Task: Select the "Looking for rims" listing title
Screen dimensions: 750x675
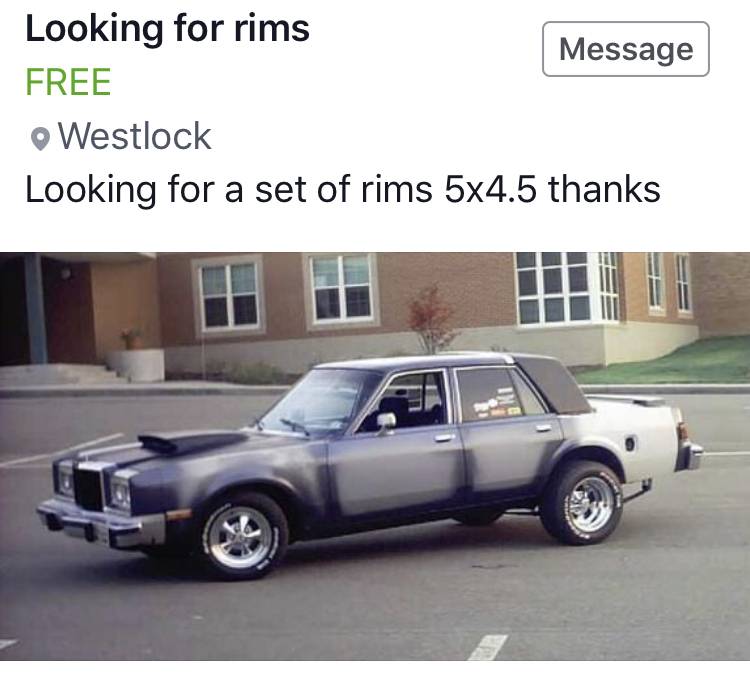Action: click(167, 28)
